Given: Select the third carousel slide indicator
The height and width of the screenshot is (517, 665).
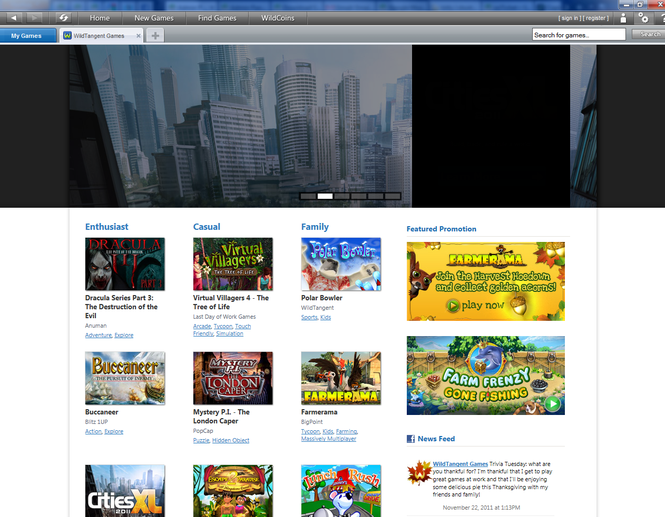Looking at the screenshot, I should [342, 196].
